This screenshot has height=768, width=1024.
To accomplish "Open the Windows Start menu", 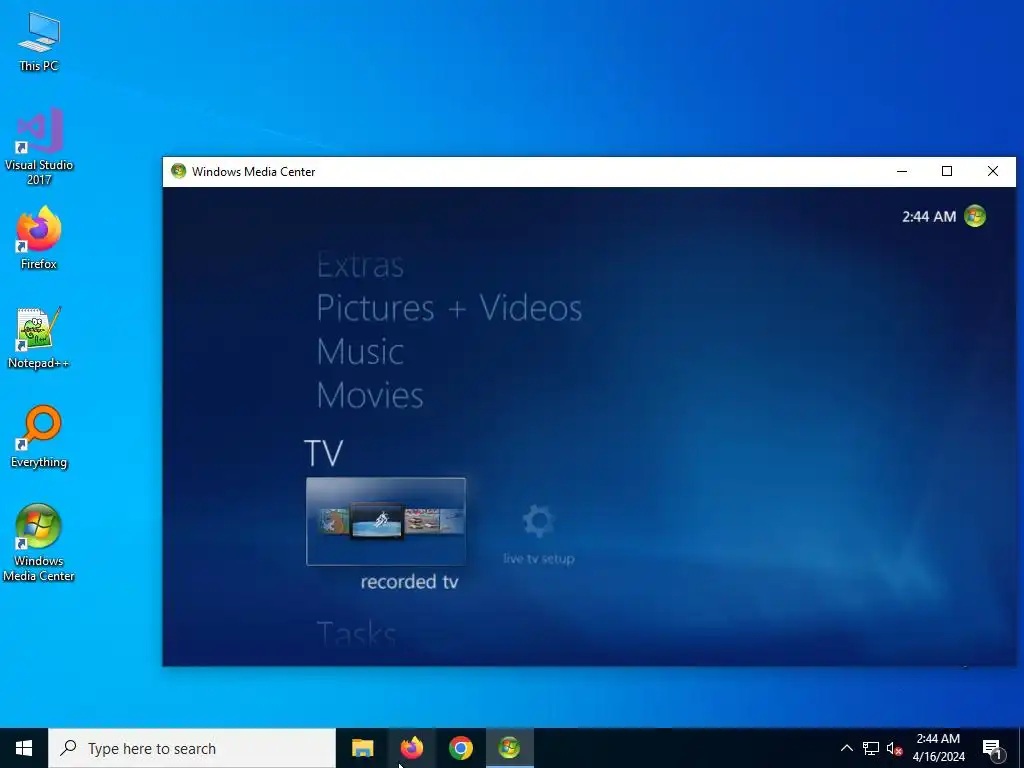I will click(x=24, y=748).
